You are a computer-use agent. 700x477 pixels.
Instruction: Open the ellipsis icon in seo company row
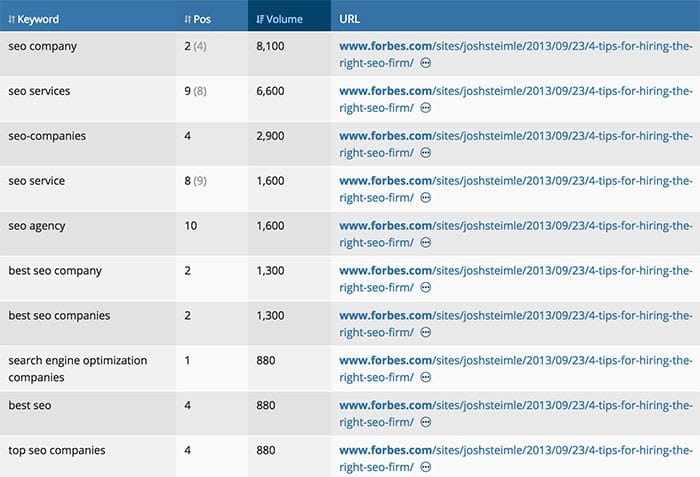tap(426, 63)
